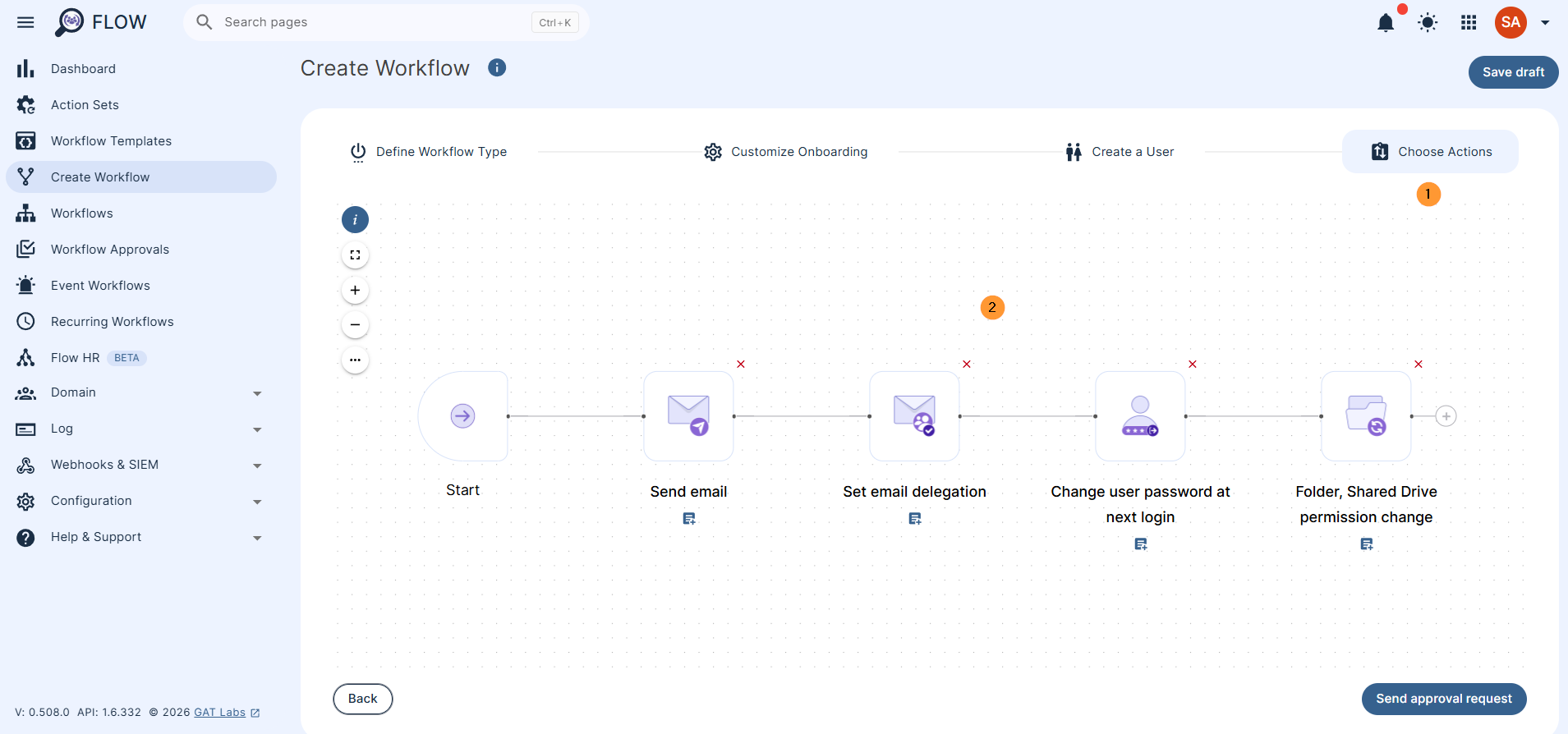Click the Send approval request button
The image size is (1568, 734).
coord(1444,699)
